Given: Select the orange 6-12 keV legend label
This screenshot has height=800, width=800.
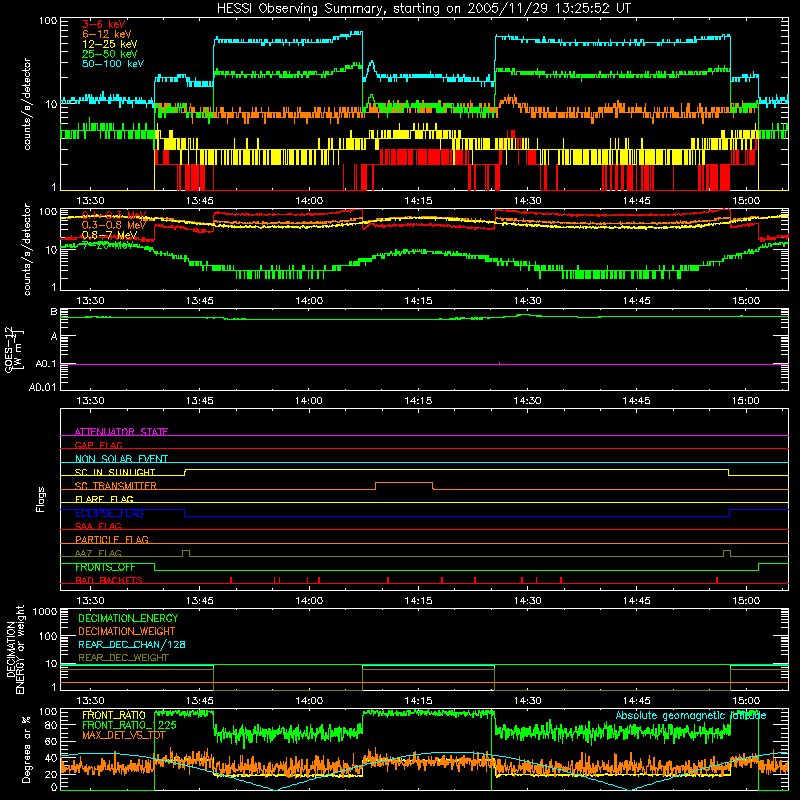Looking at the screenshot, I should tap(107, 34).
